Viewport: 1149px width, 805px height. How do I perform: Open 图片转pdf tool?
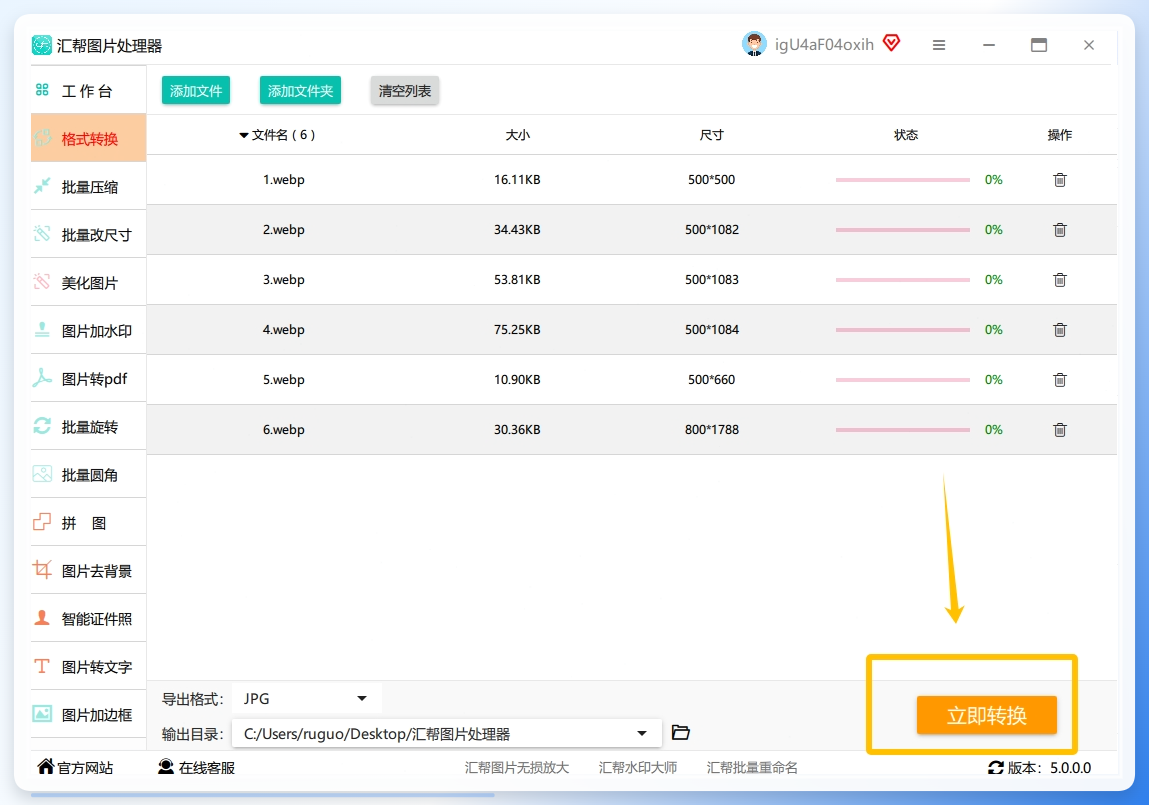(x=88, y=379)
